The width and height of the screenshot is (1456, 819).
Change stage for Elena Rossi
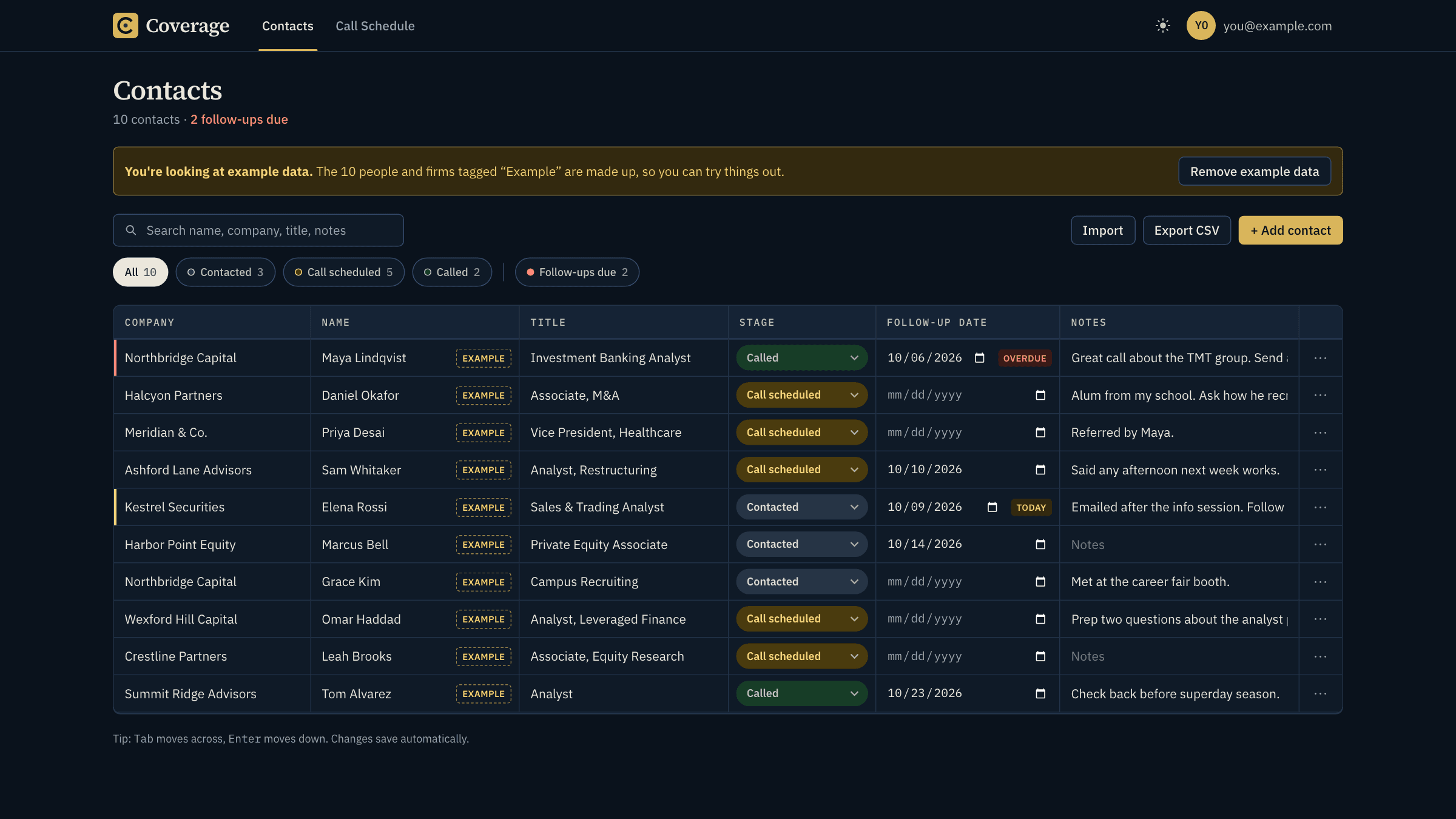pos(802,507)
